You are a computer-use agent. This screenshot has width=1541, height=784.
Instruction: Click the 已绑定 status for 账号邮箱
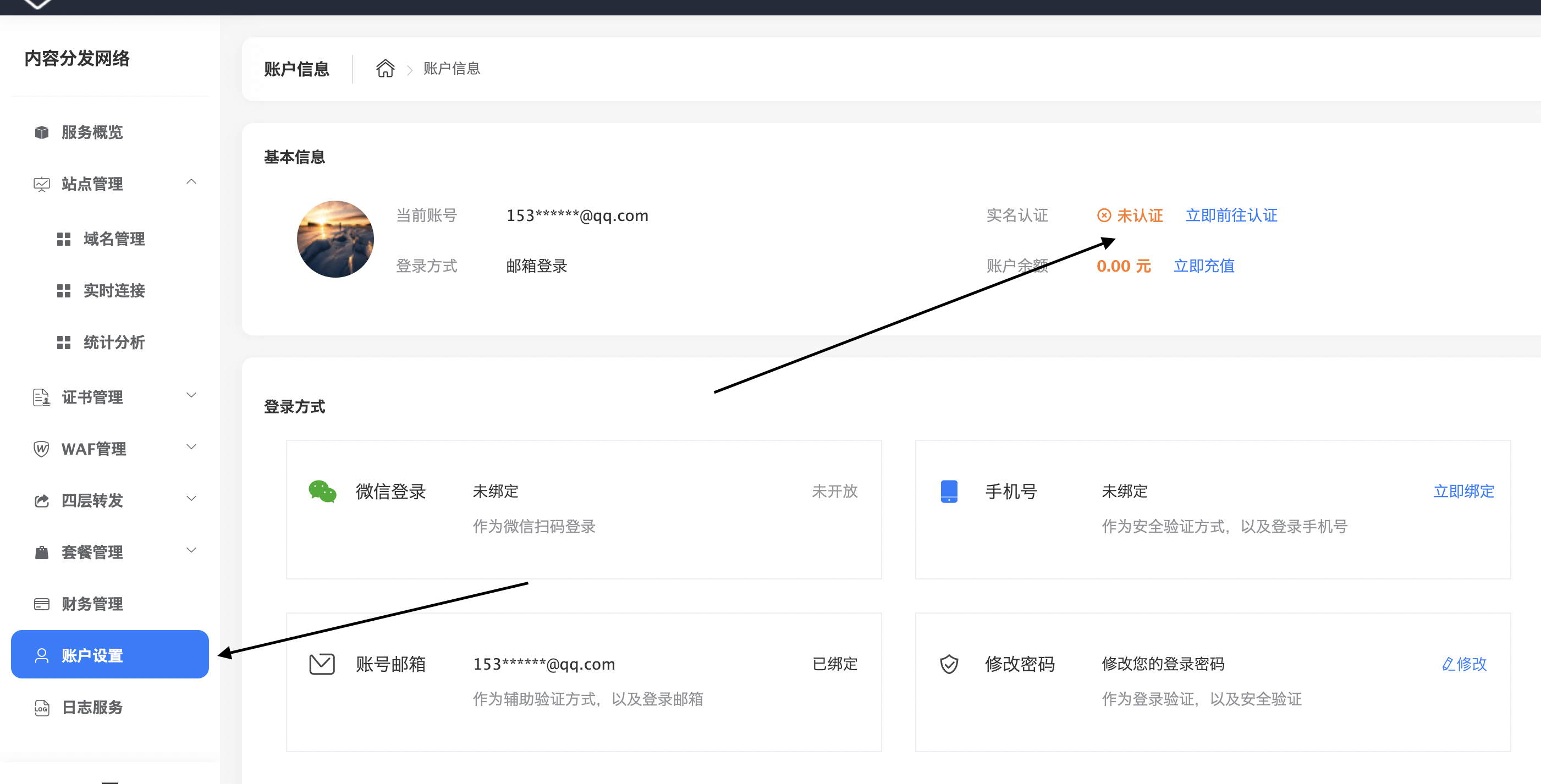[x=834, y=664]
